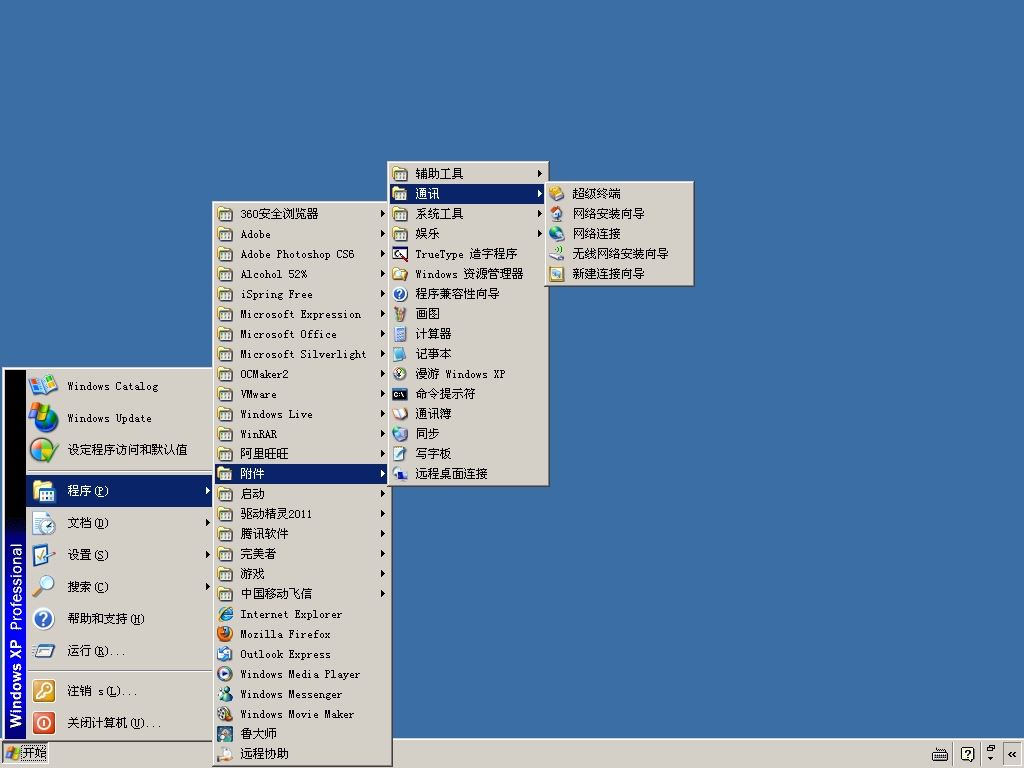This screenshot has width=1024, height=768.
Task: Expand Microsoft Office submenu
Action: pos(302,334)
